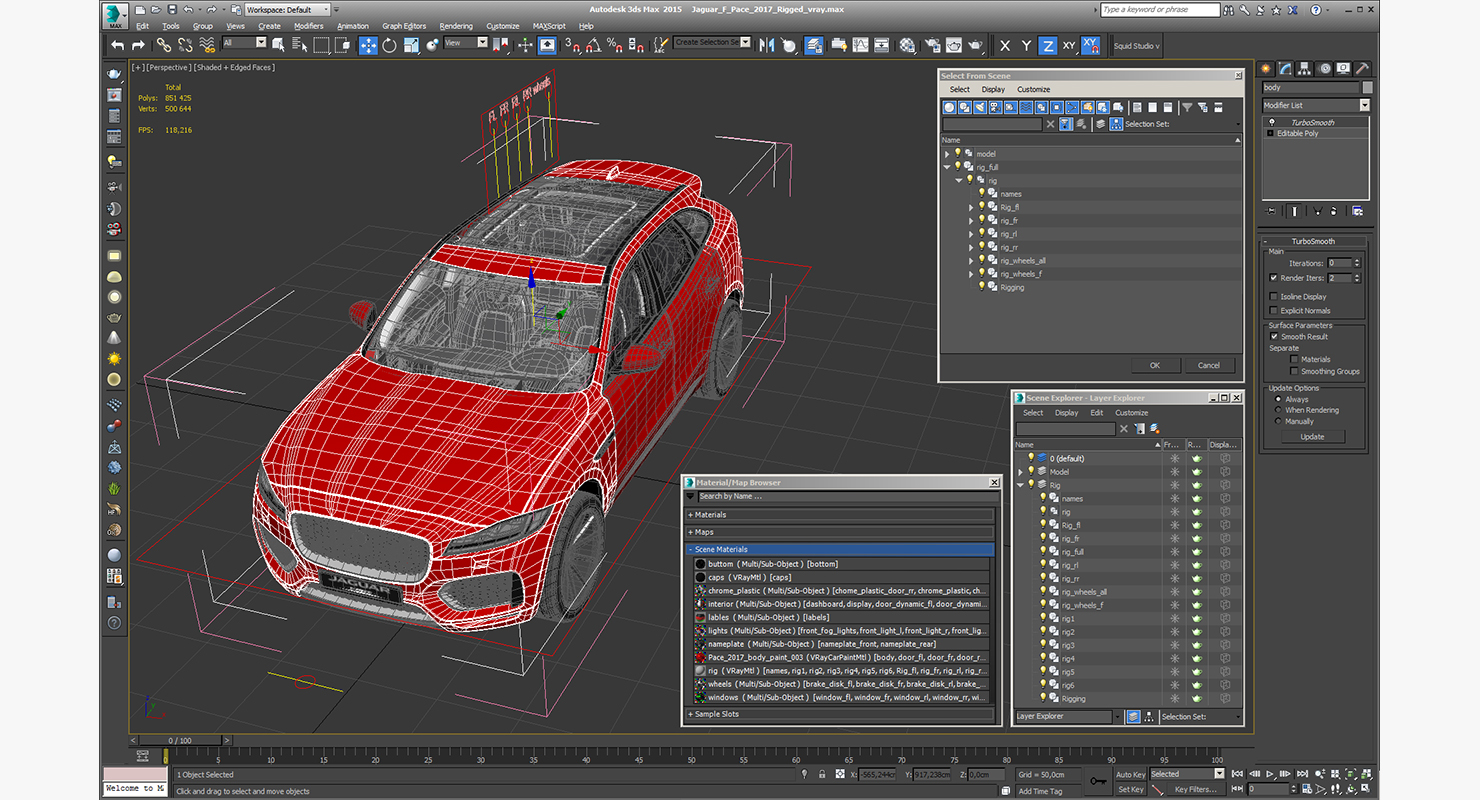Viewport: 1480px width, 800px height.
Task: Select the When Rendering update option
Action: [x=1278, y=410]
